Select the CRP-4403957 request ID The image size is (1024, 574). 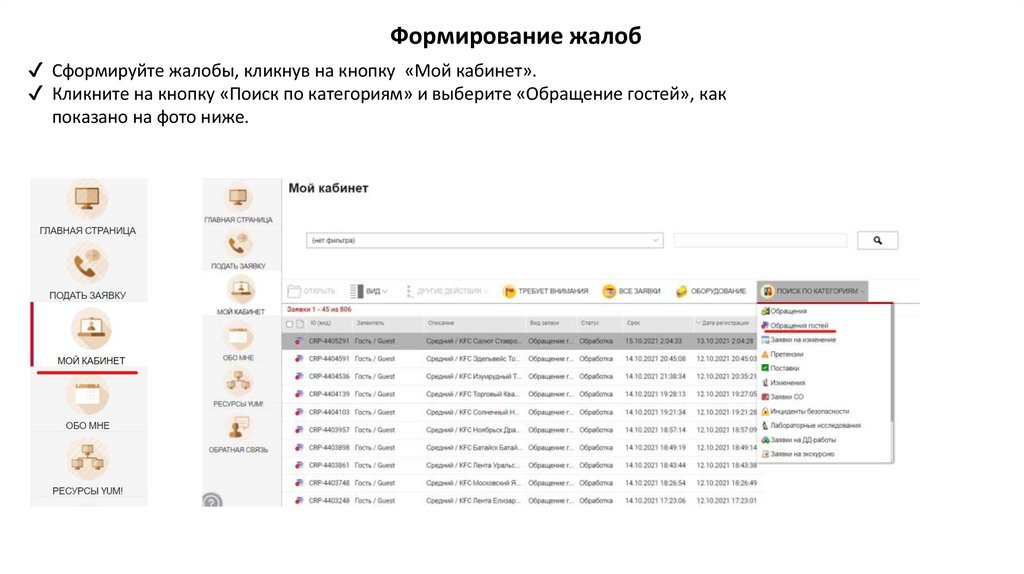[x=329, y=430]
